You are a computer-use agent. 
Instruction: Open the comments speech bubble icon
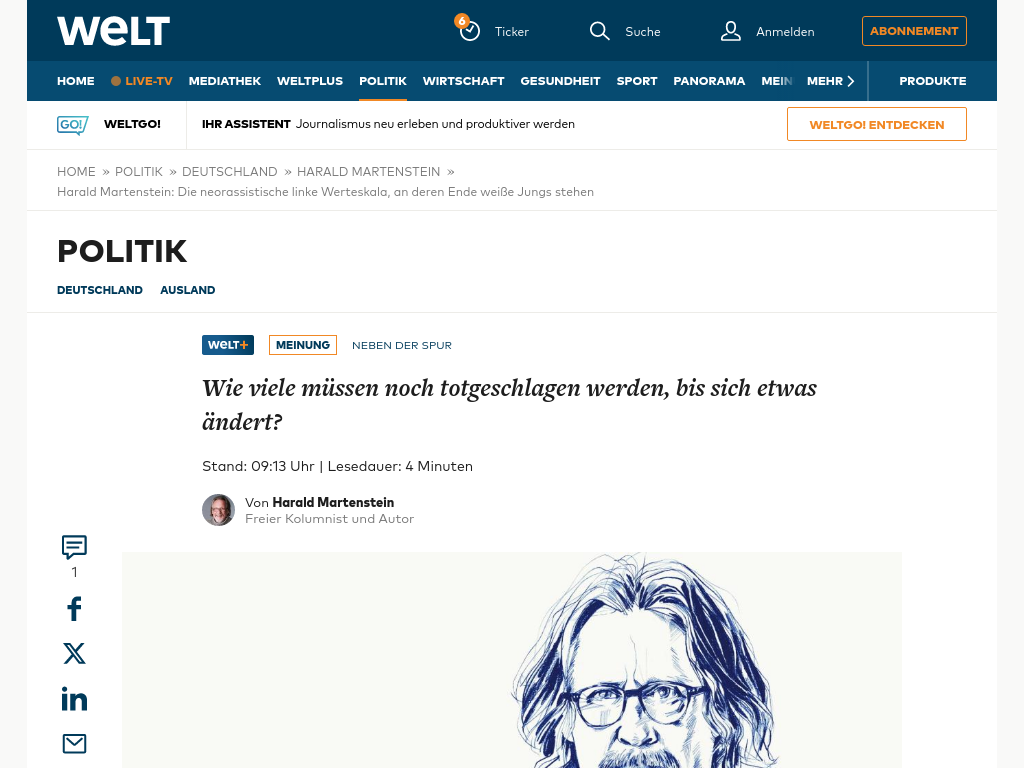click(74, 547)
